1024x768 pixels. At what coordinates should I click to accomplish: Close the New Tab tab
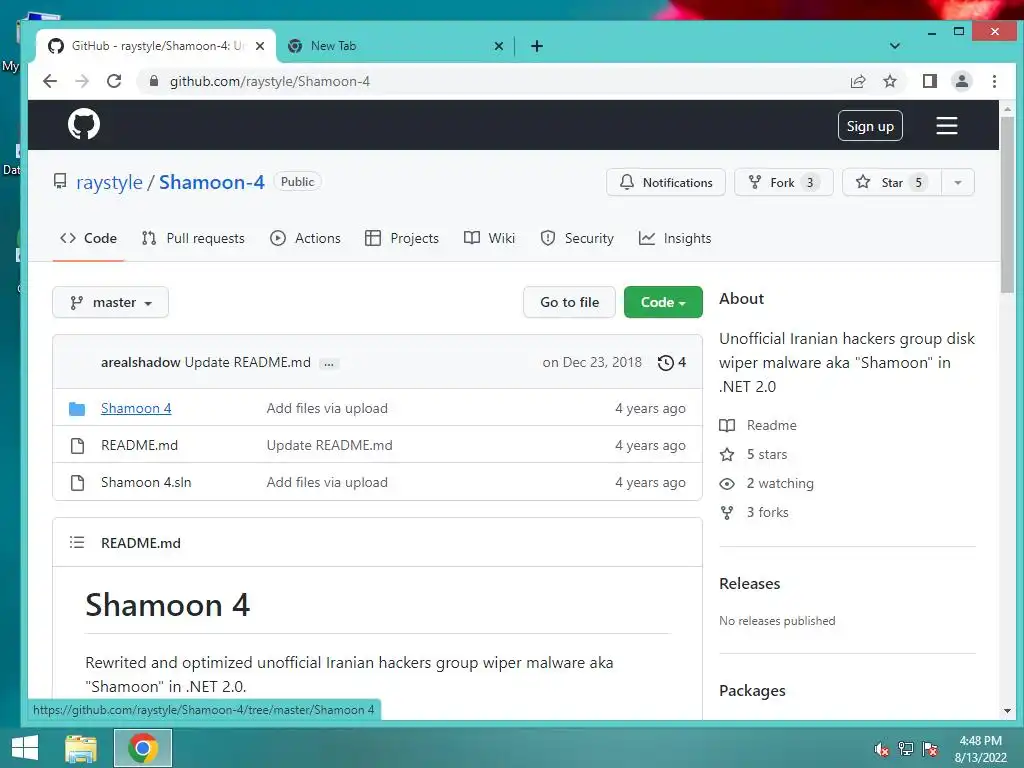point(498,46)
